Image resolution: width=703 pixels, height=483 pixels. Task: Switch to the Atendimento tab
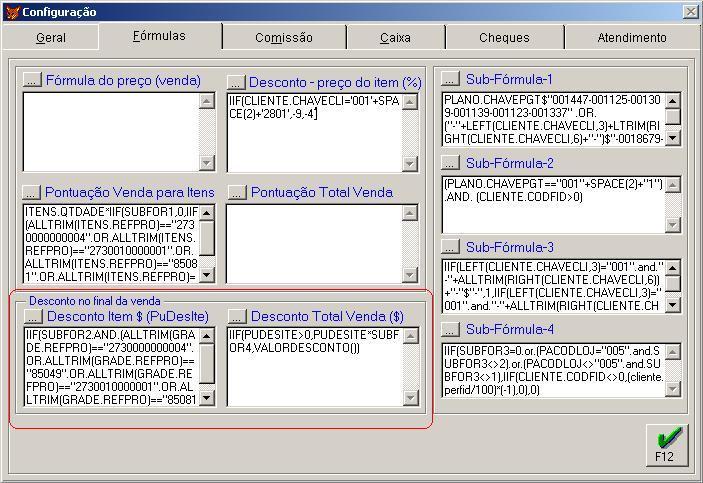(x=632, y=37)
